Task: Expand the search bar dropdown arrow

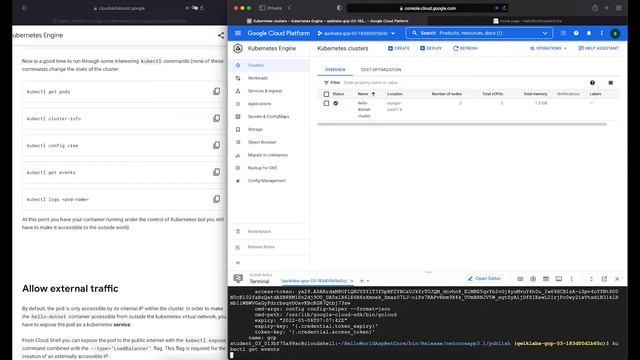Action: (x=545, y=33)
